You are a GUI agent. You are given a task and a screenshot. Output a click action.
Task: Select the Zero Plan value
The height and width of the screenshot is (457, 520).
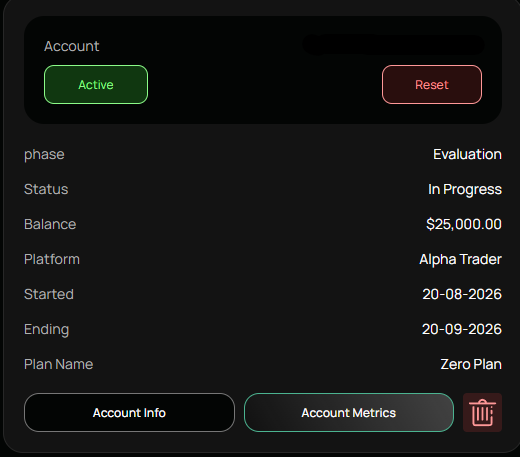(x=471, y=364)
